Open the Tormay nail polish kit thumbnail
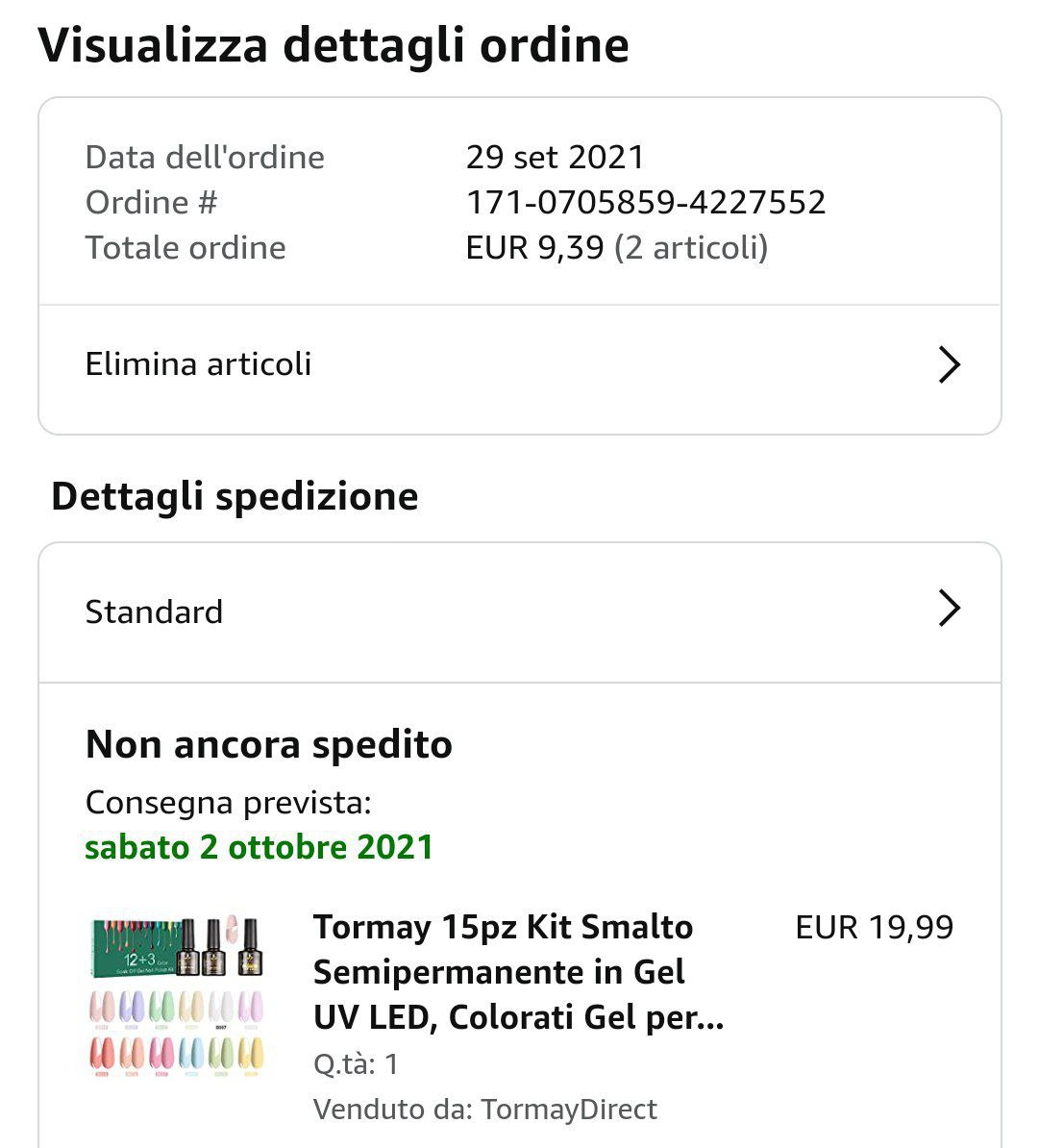The image size is (1038, 1148). click(x=175, y=996)
